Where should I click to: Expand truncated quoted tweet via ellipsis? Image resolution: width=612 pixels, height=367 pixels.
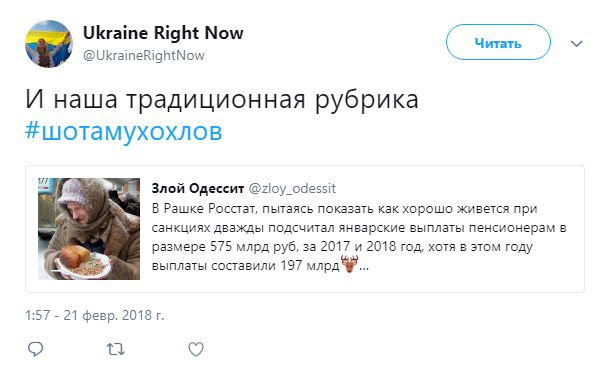[363, 267]
